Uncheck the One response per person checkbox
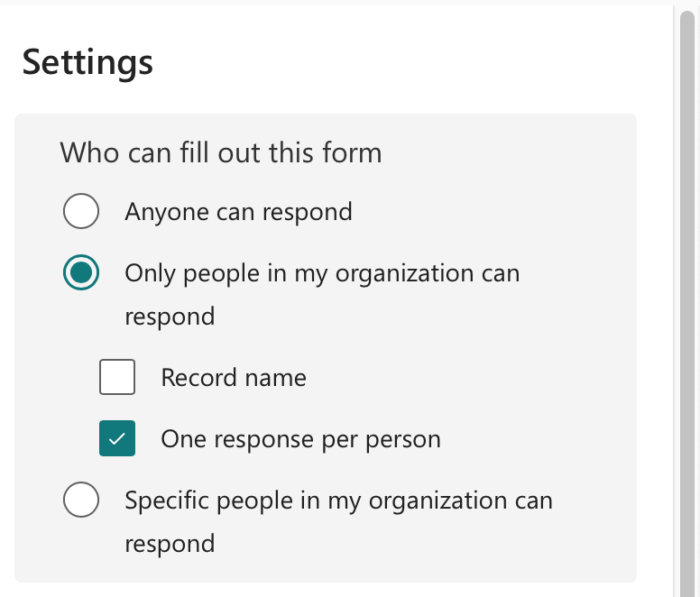This screenshot has height=597, width=700. [117, 439]
